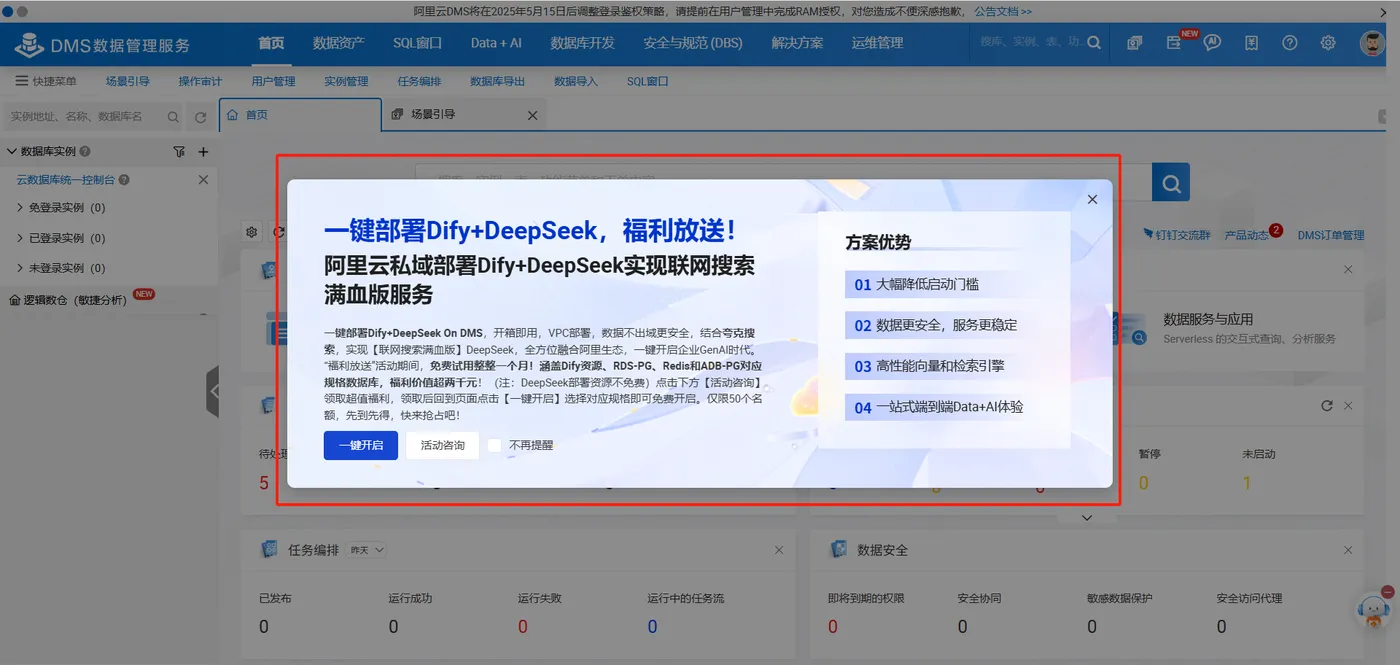Click the dashboard settings gear below the tabs
1400x665 pixels.
pos(252,232)
